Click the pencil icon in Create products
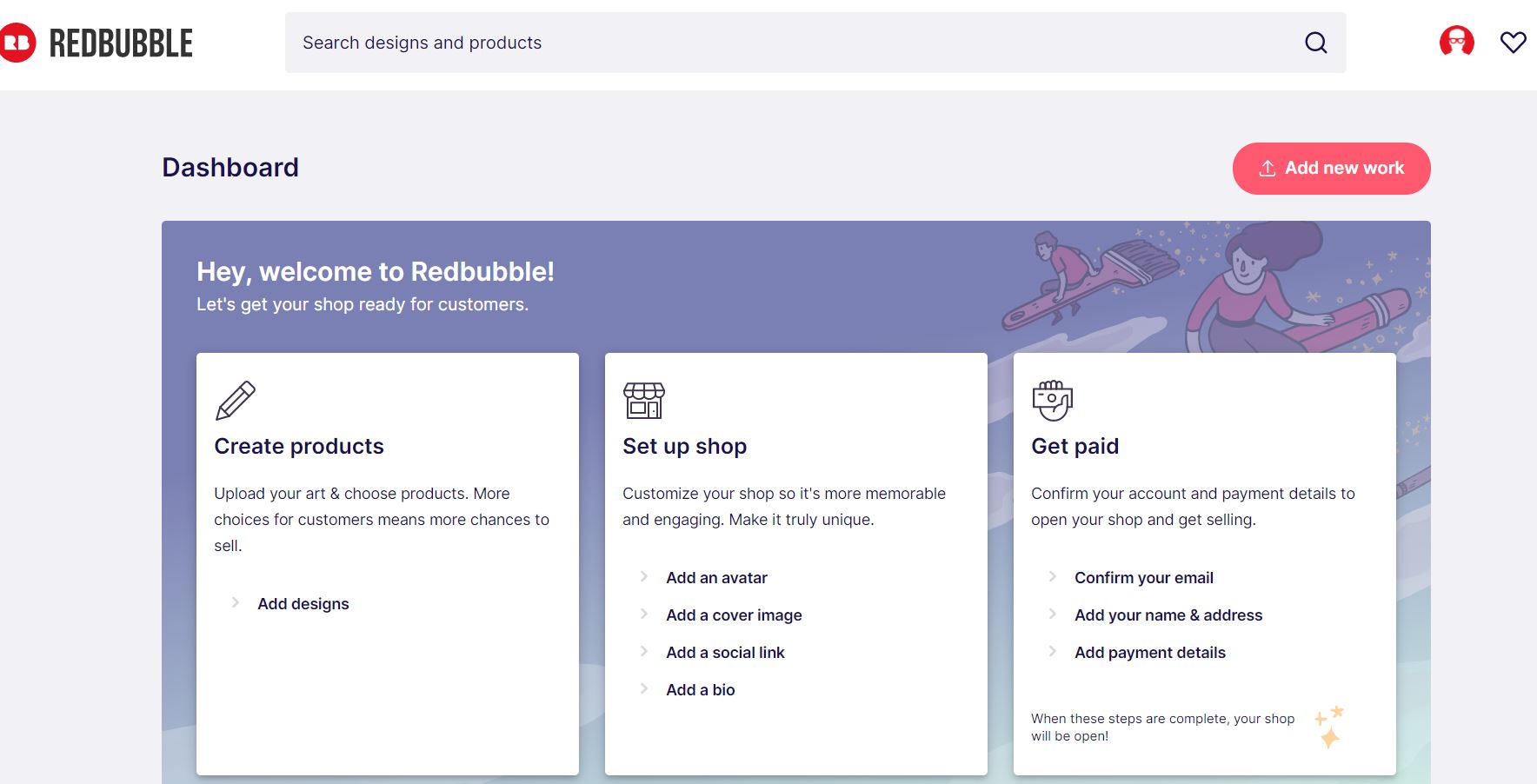The height and width of the screenshot is (784, 1537). click(235, 401)
